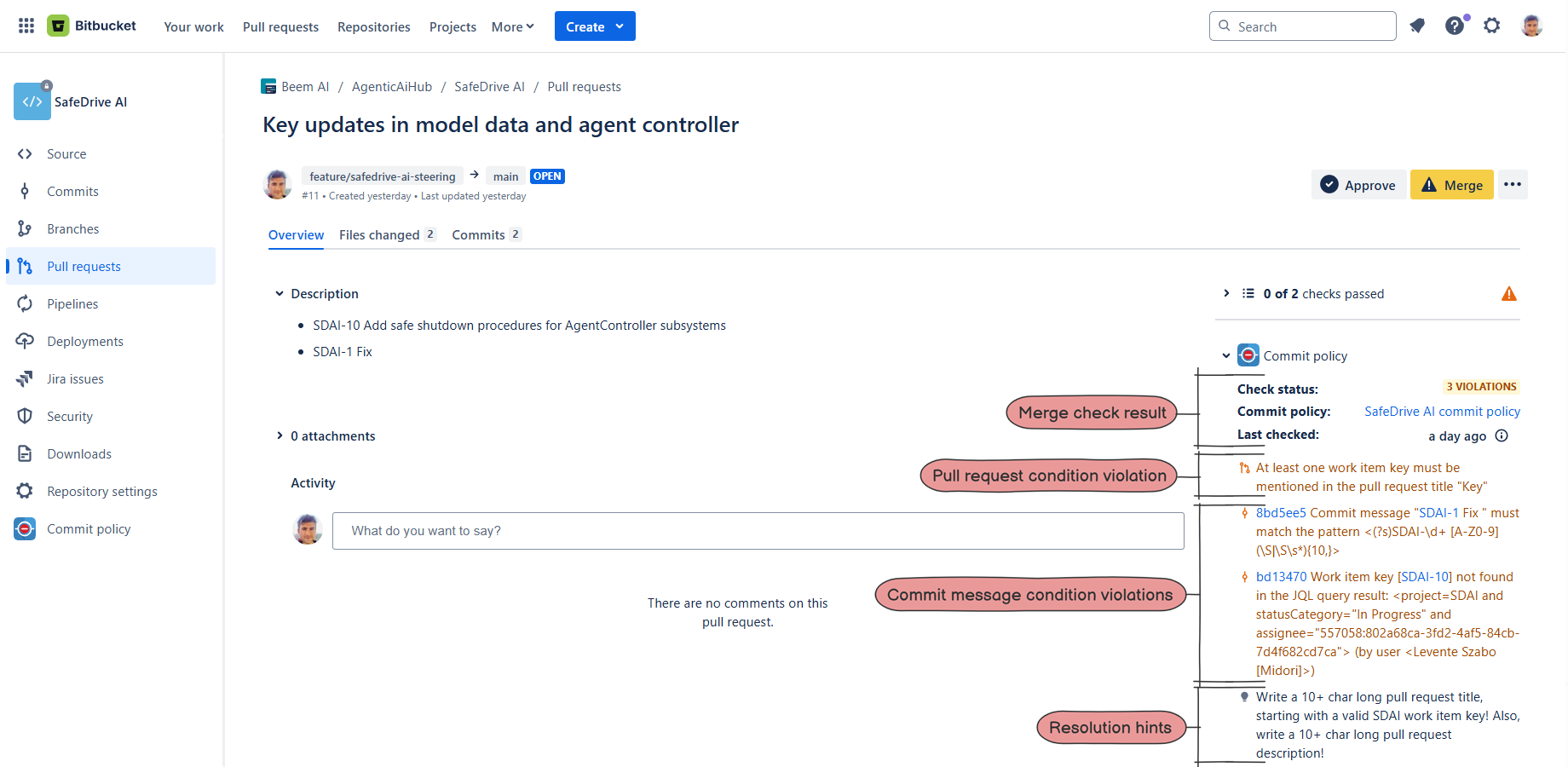The image size is (1568, 767).
Task: Click the commenter avatar beside comment box
Action: tap(308, 529)
